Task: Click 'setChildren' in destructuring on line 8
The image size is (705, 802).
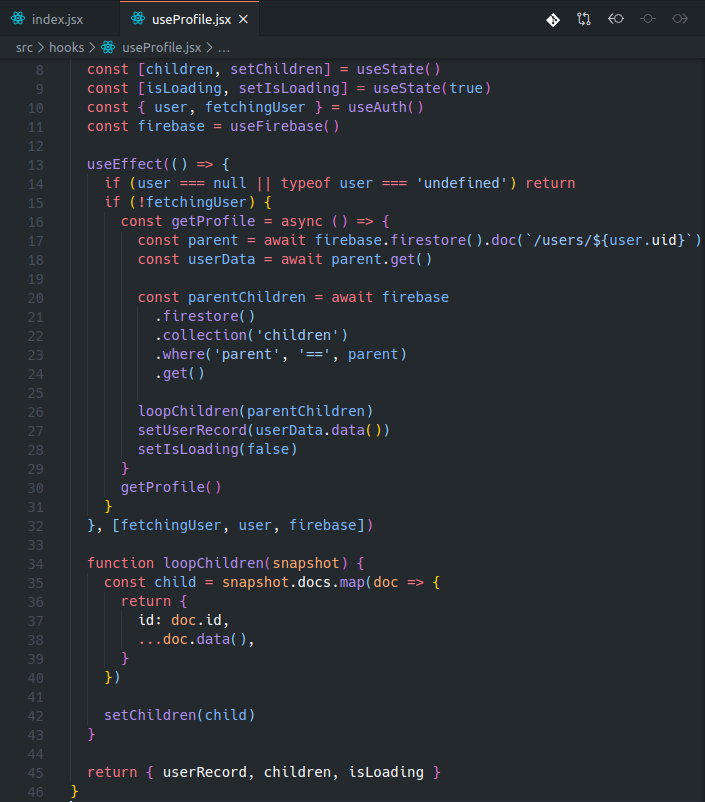Action: click(x=276, y=70)
